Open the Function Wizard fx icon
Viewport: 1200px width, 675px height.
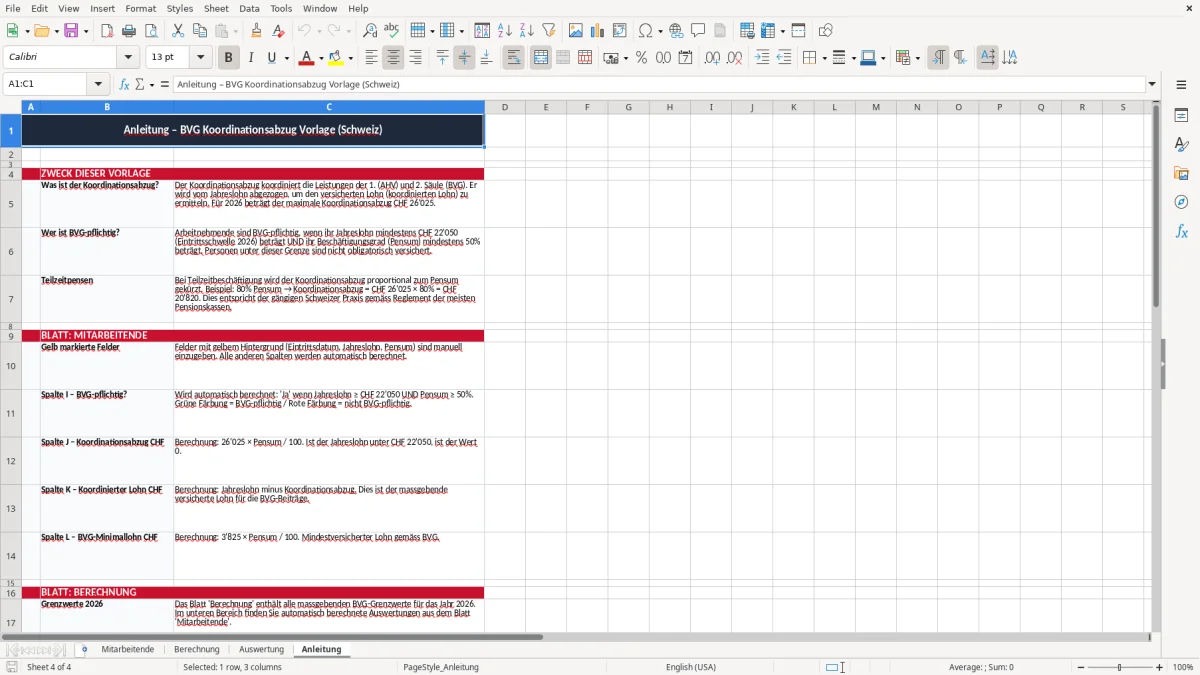[x=124, y=84]
